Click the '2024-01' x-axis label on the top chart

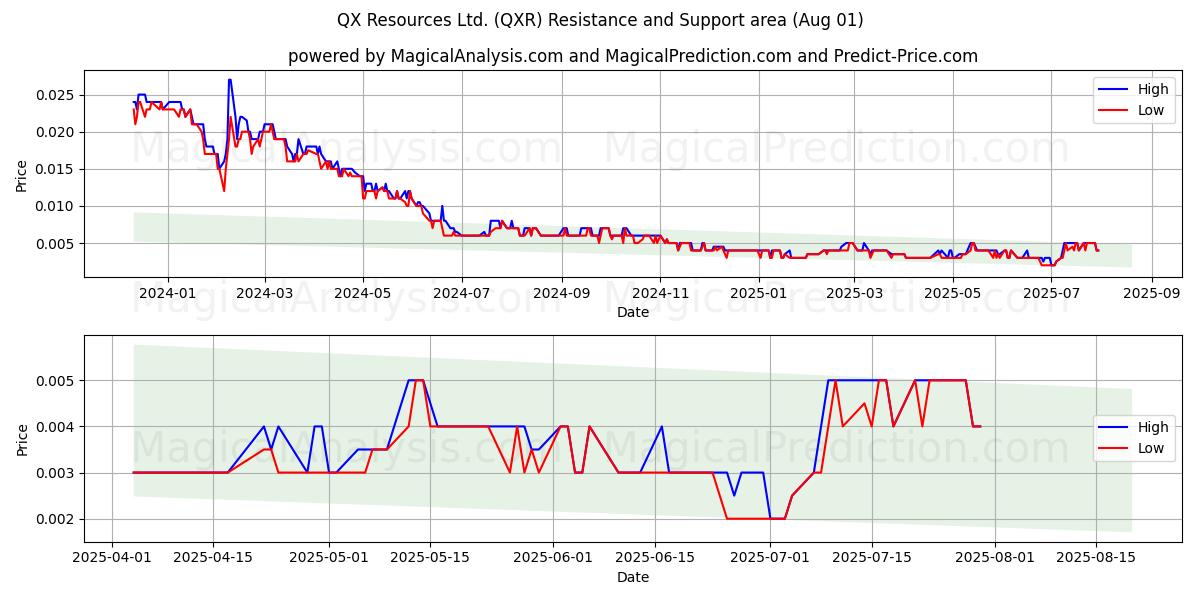pos(167,293)
